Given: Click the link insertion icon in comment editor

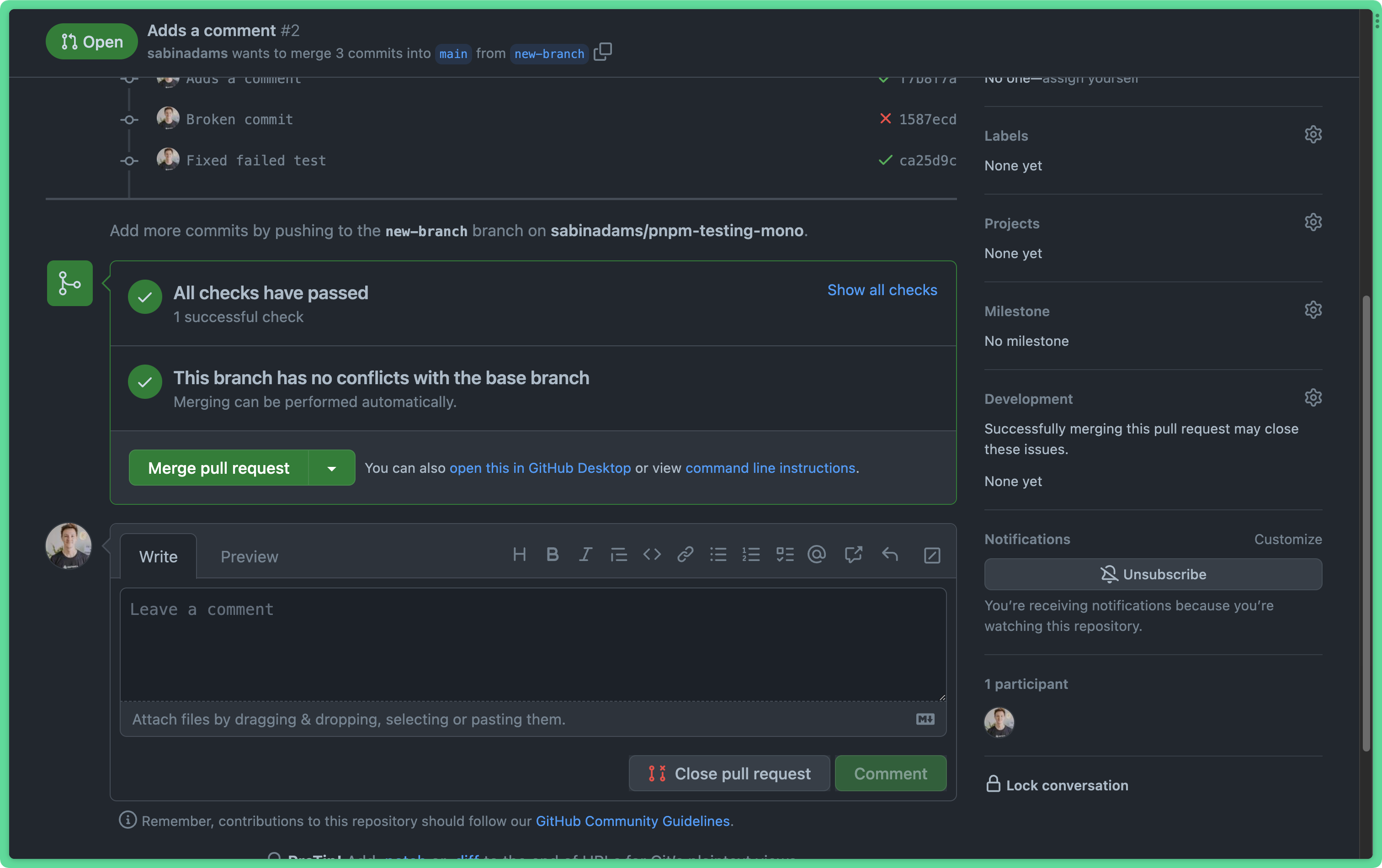Looking at the screenshot, I should [x=685, y=555].
